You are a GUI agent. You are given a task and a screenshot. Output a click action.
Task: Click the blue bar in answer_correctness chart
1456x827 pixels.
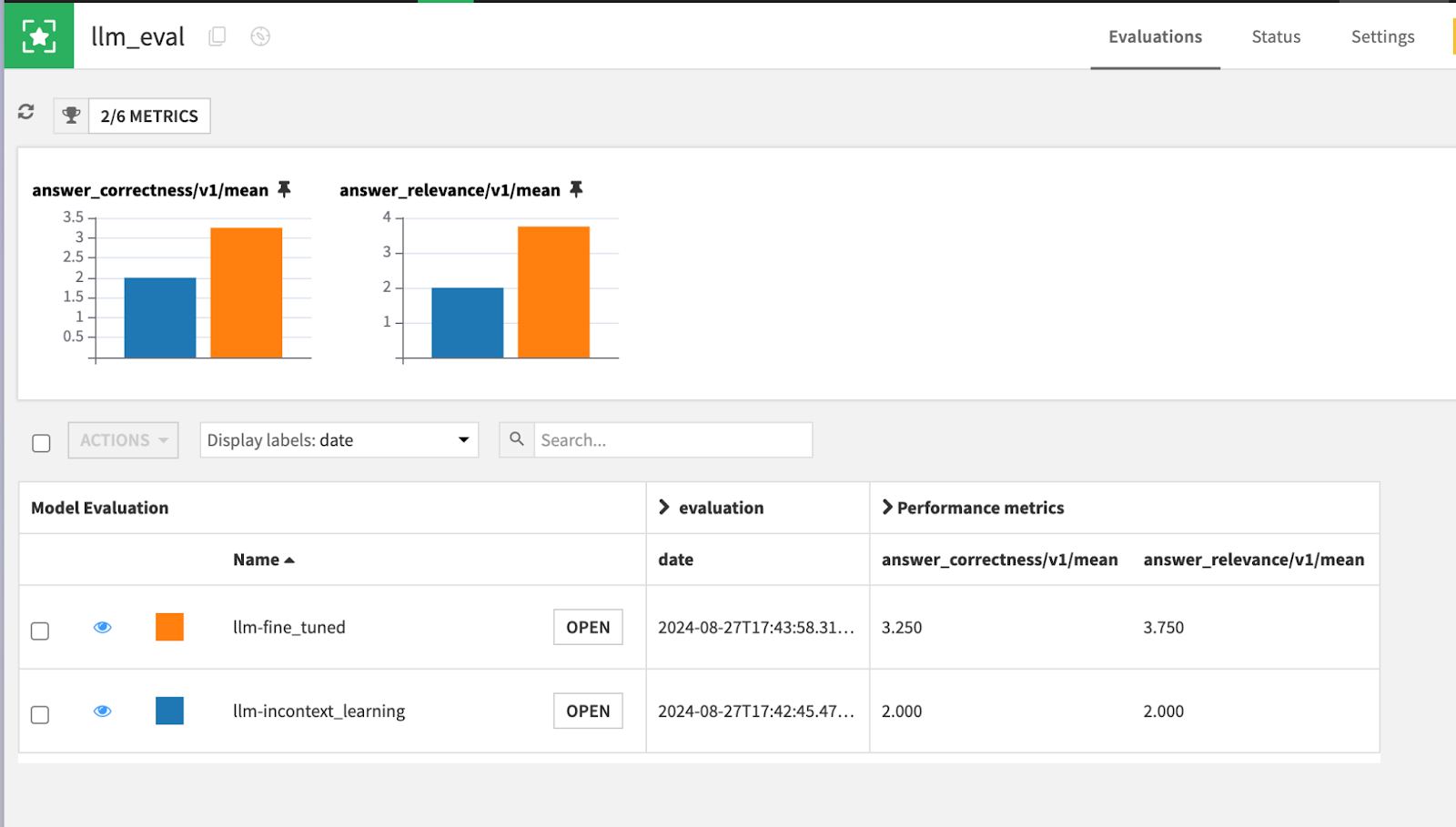coord(160,318)
